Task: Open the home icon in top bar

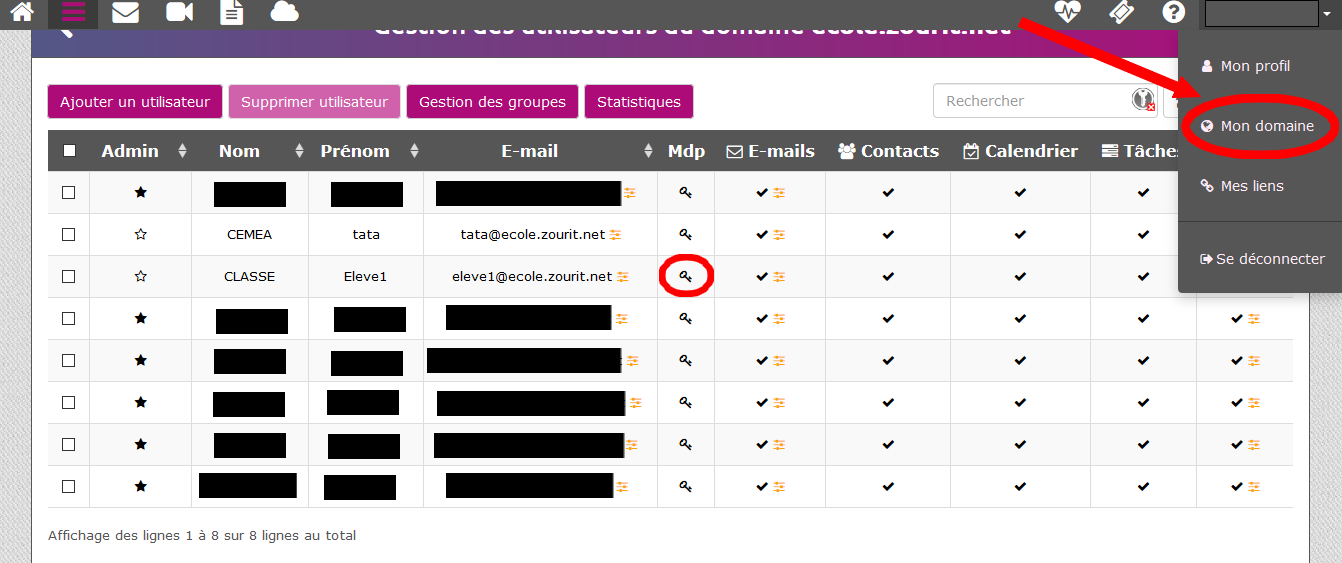Action: click(22, 13)
